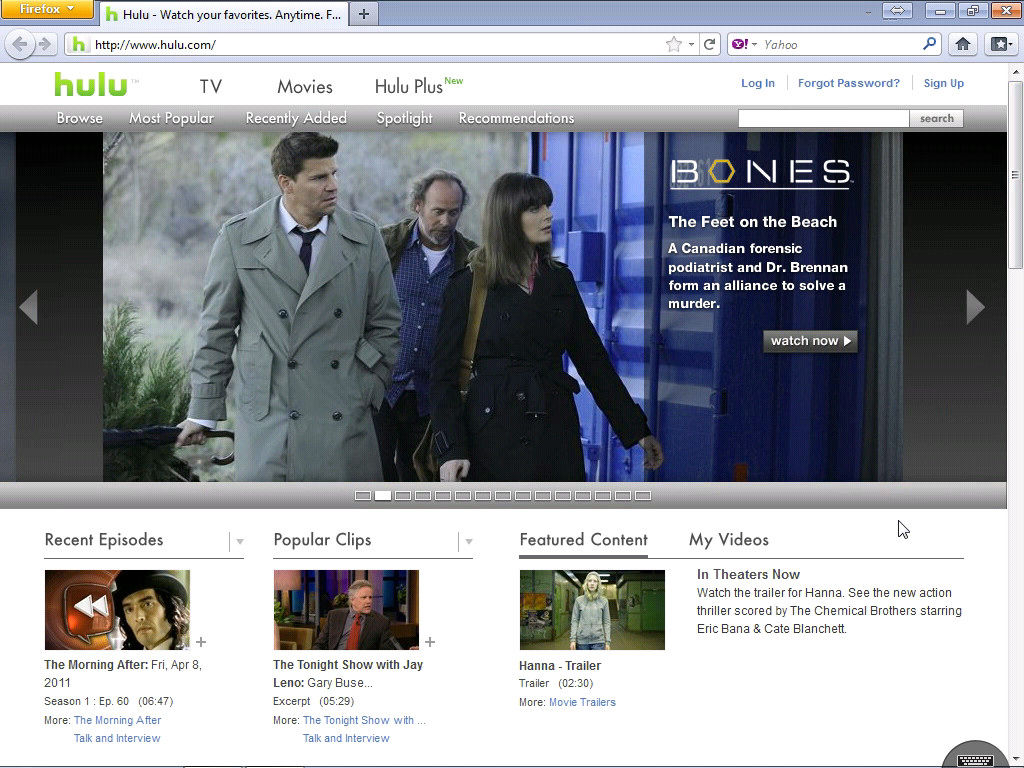Image resolution: width=1024 pixels, height=768 pixels.
Task: Click the Hulu search button
Action: [936, 118]
